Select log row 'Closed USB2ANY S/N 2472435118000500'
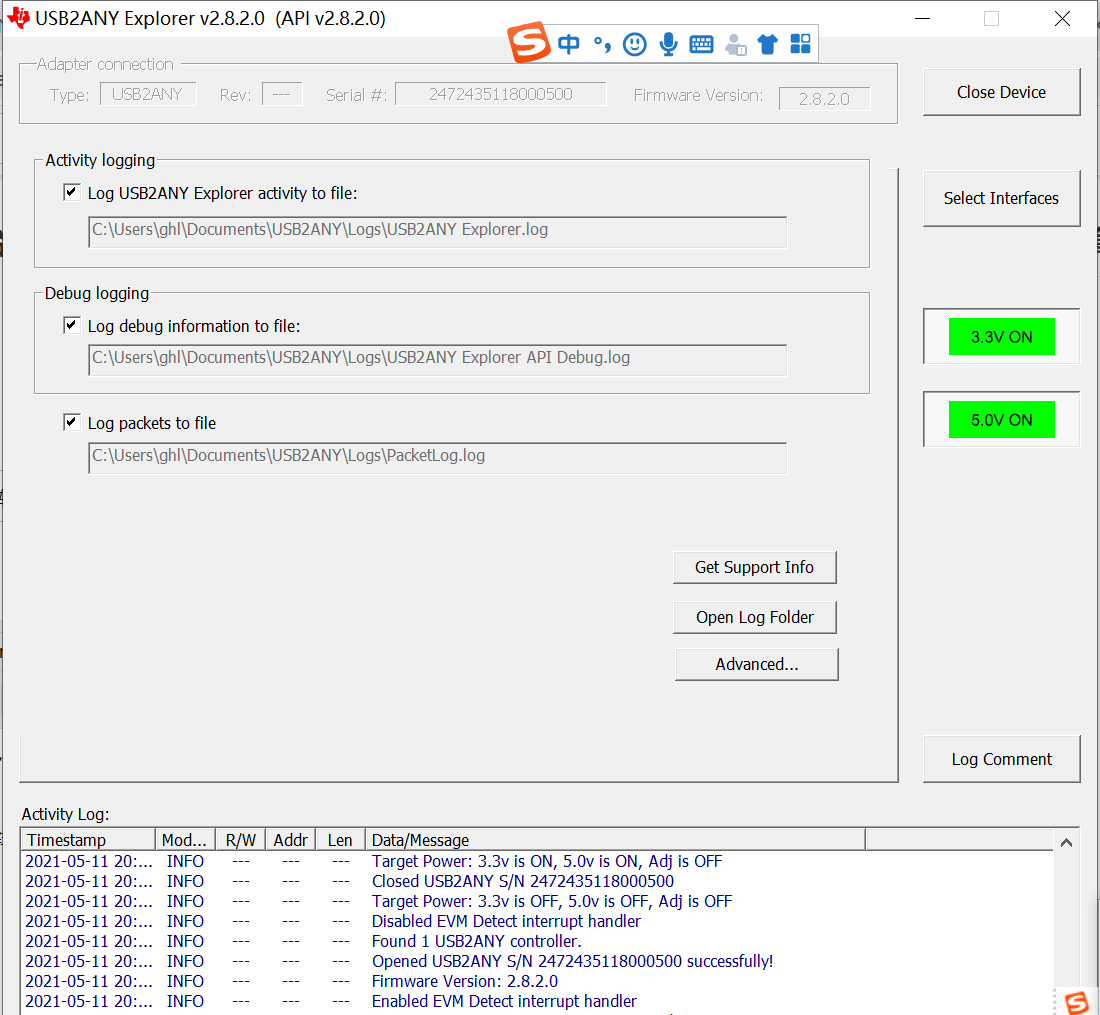 (537, 881)
